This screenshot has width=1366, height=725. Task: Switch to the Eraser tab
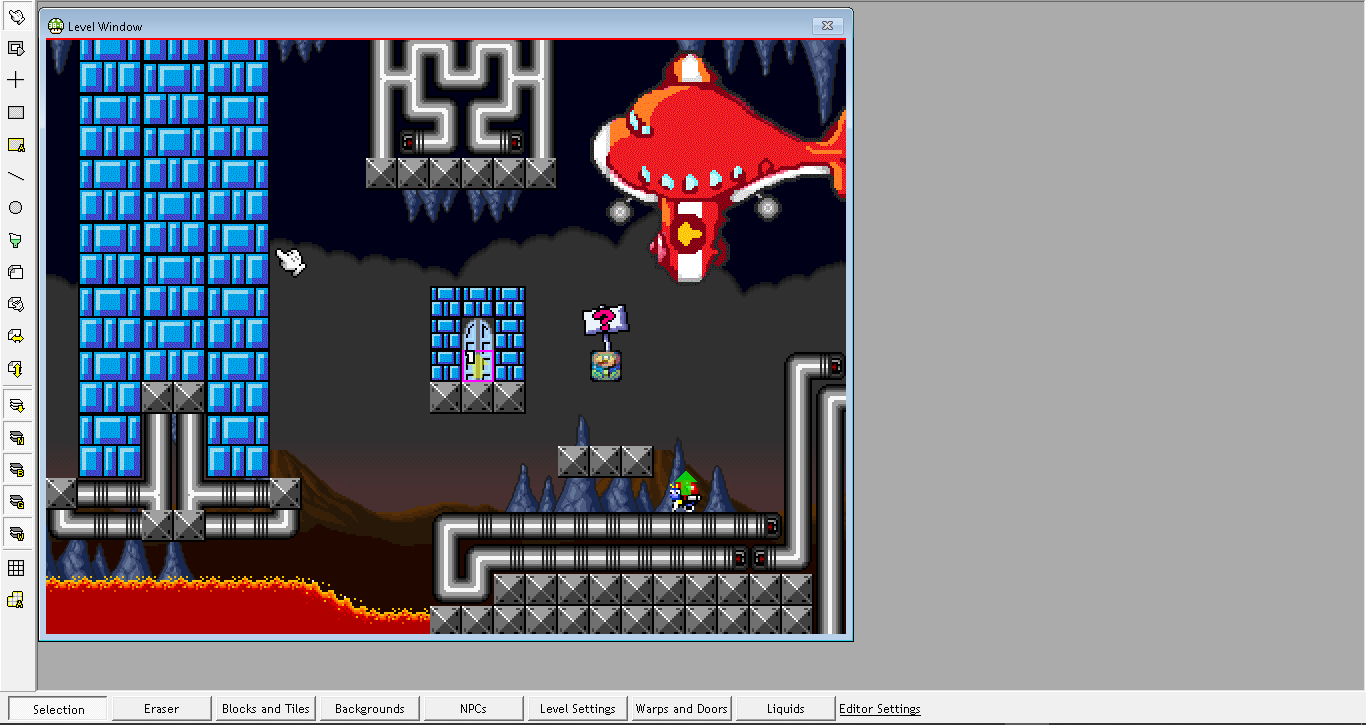click(x=161, y=709)
